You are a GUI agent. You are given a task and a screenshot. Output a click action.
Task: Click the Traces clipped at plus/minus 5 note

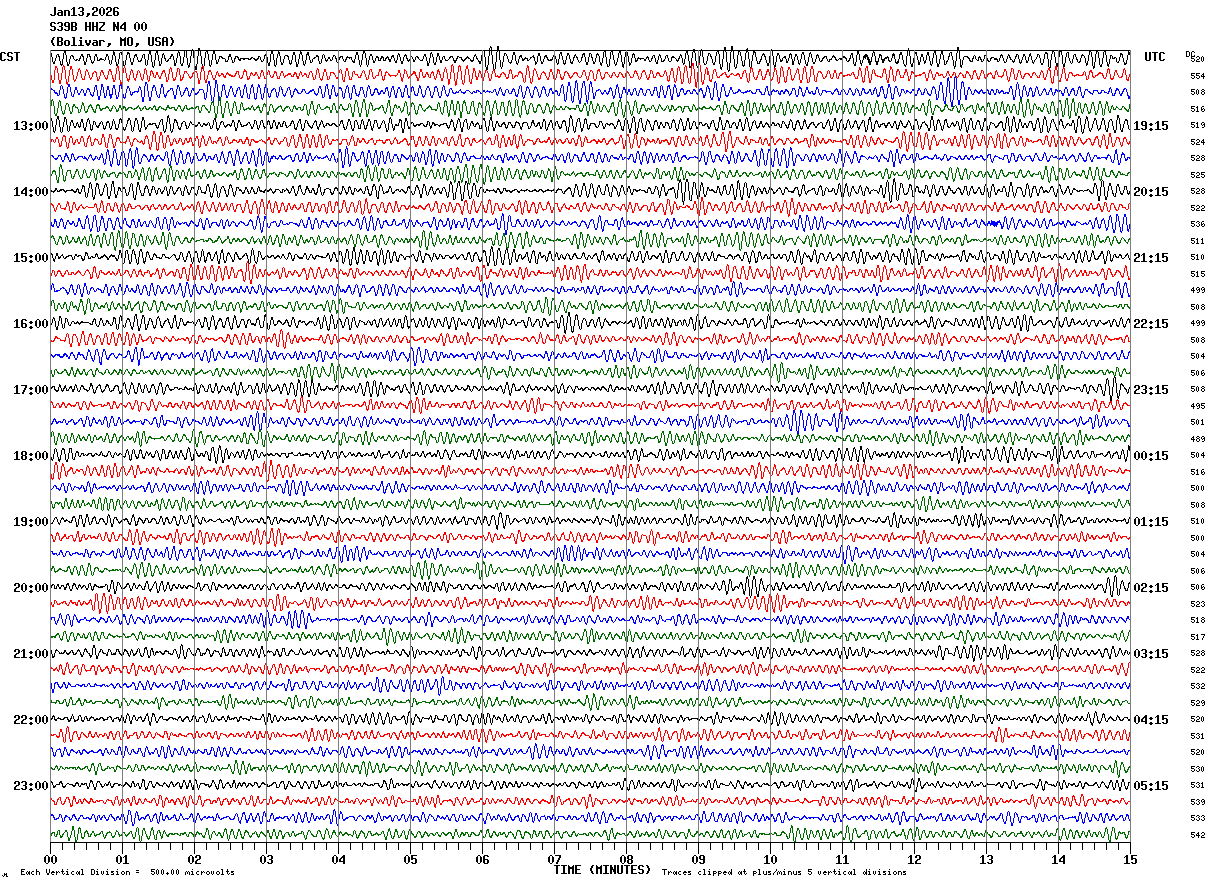pyautogui.click(x=784, y=873)
